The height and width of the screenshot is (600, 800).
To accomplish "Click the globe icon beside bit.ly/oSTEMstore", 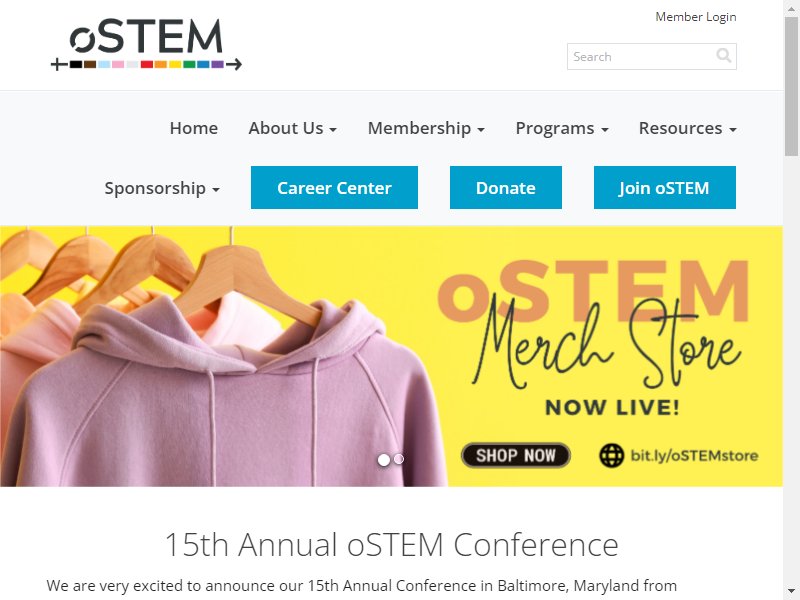I will (x=611, y=455).
